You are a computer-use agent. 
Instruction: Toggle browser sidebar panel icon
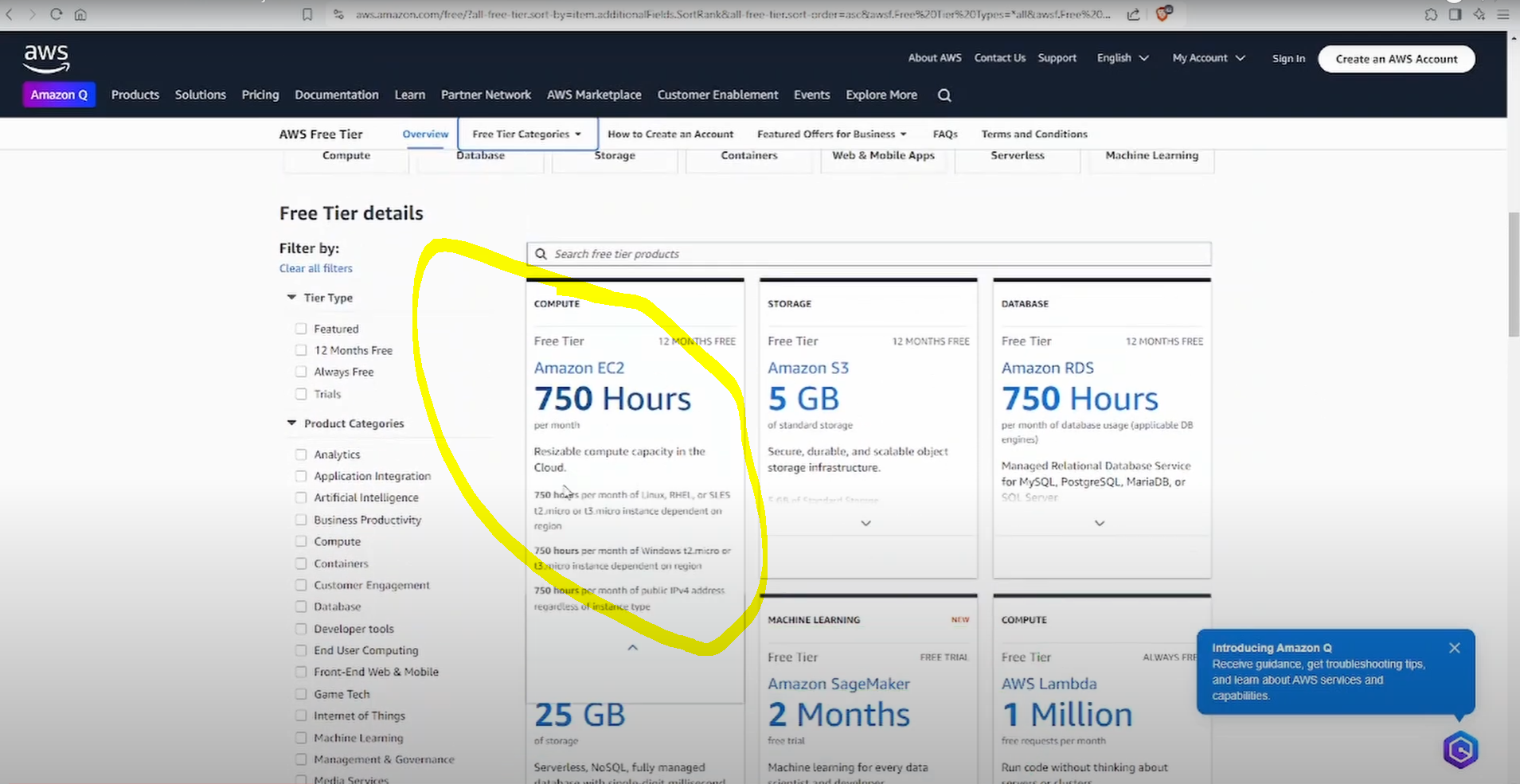click(1455, 14)
